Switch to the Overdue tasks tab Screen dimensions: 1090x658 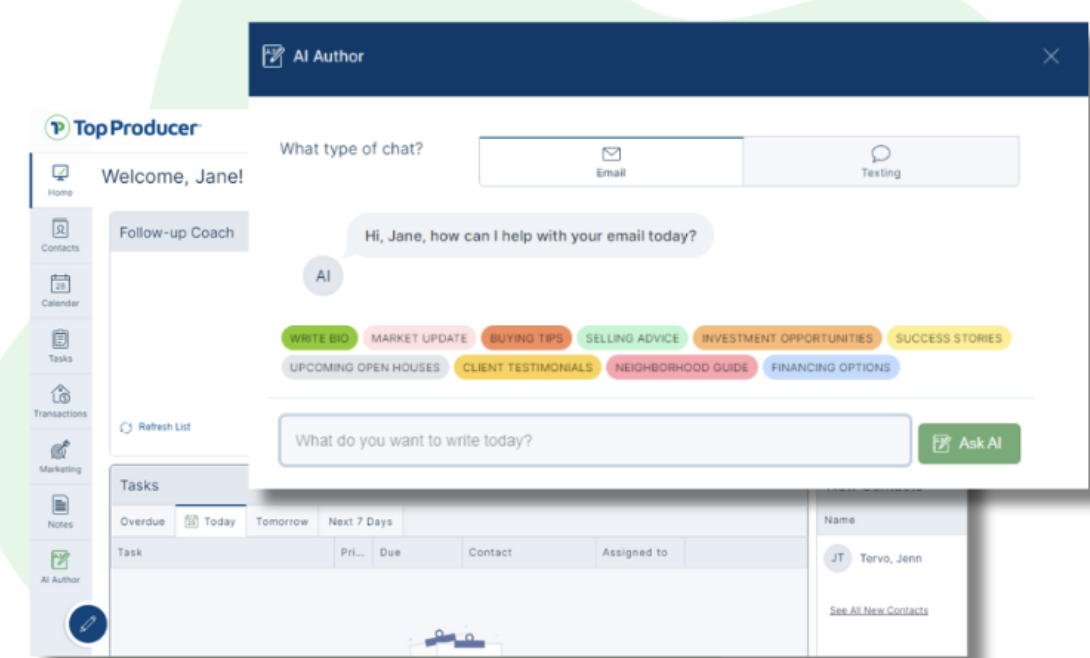pos(143,521)
